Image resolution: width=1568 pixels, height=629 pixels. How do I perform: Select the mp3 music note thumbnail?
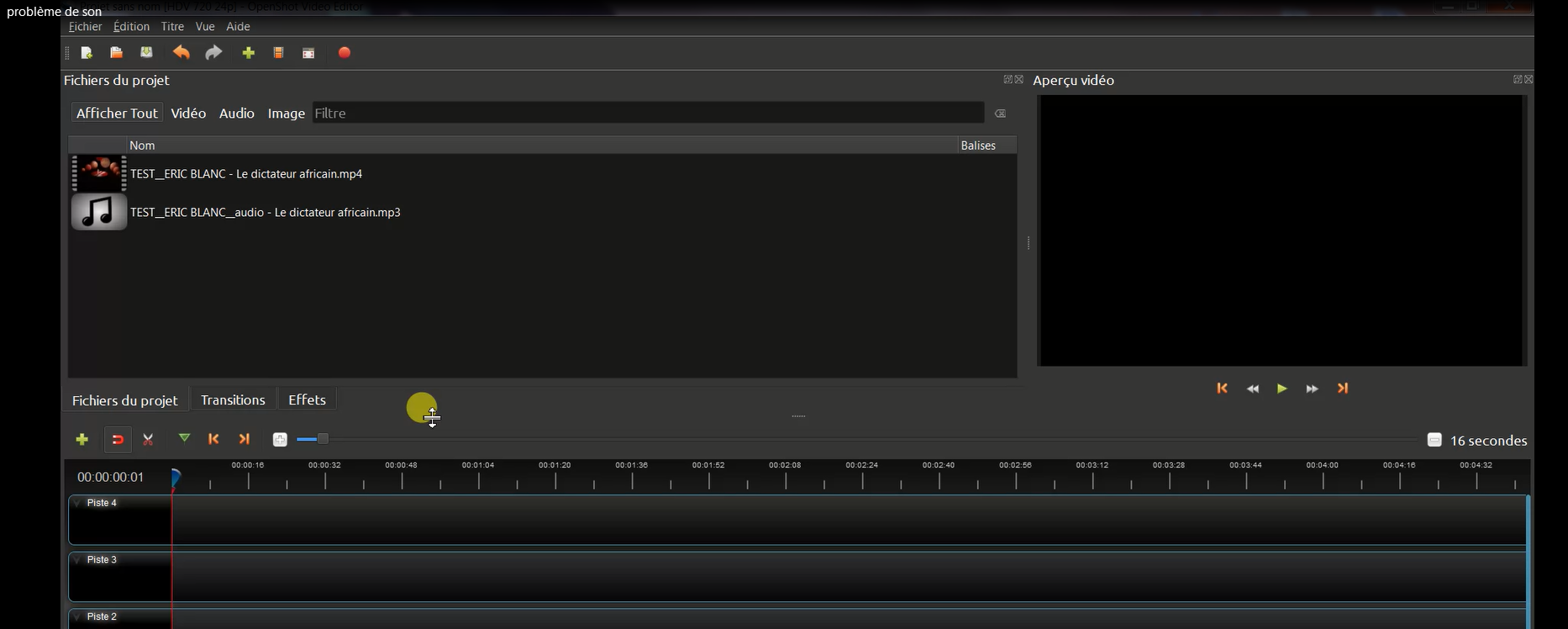[99, 212]
